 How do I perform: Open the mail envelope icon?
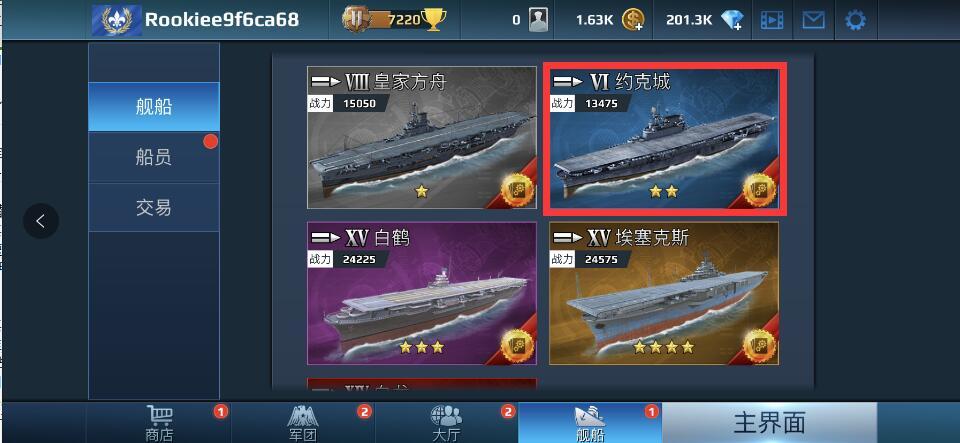tap(813, 21)
